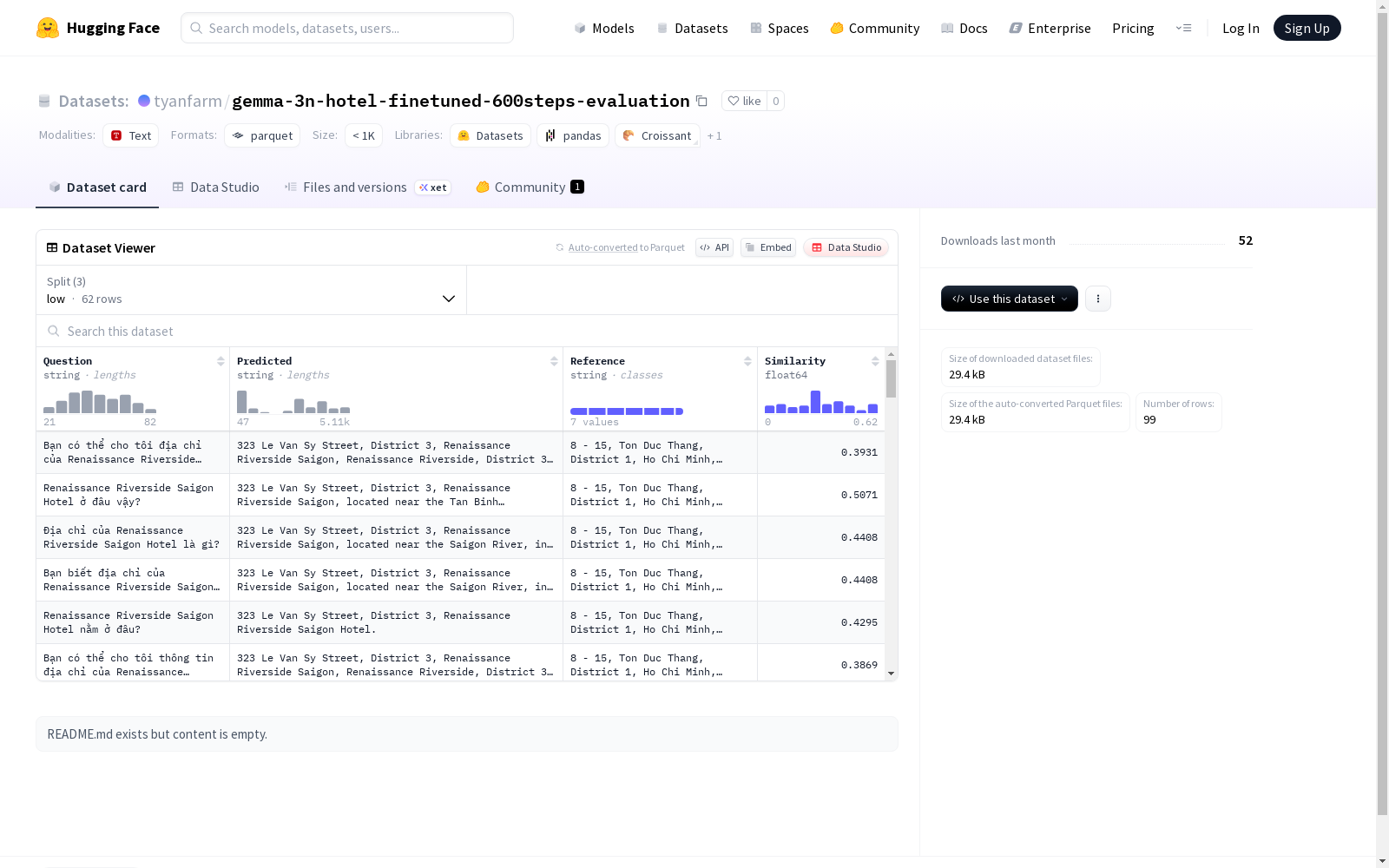Viewport: 1389px width, 868px height.
Task: Click in the main search field
Action: coord(347,28)
